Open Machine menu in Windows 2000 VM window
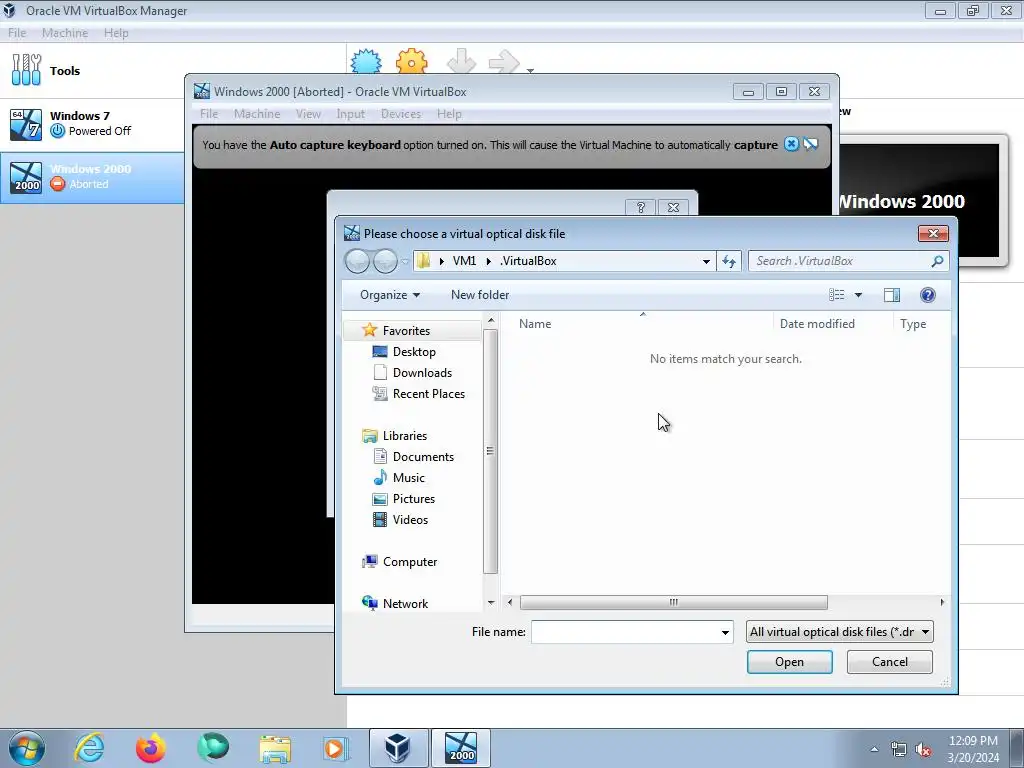Viewport: 1024px width, 768px height. click(257, 114)
